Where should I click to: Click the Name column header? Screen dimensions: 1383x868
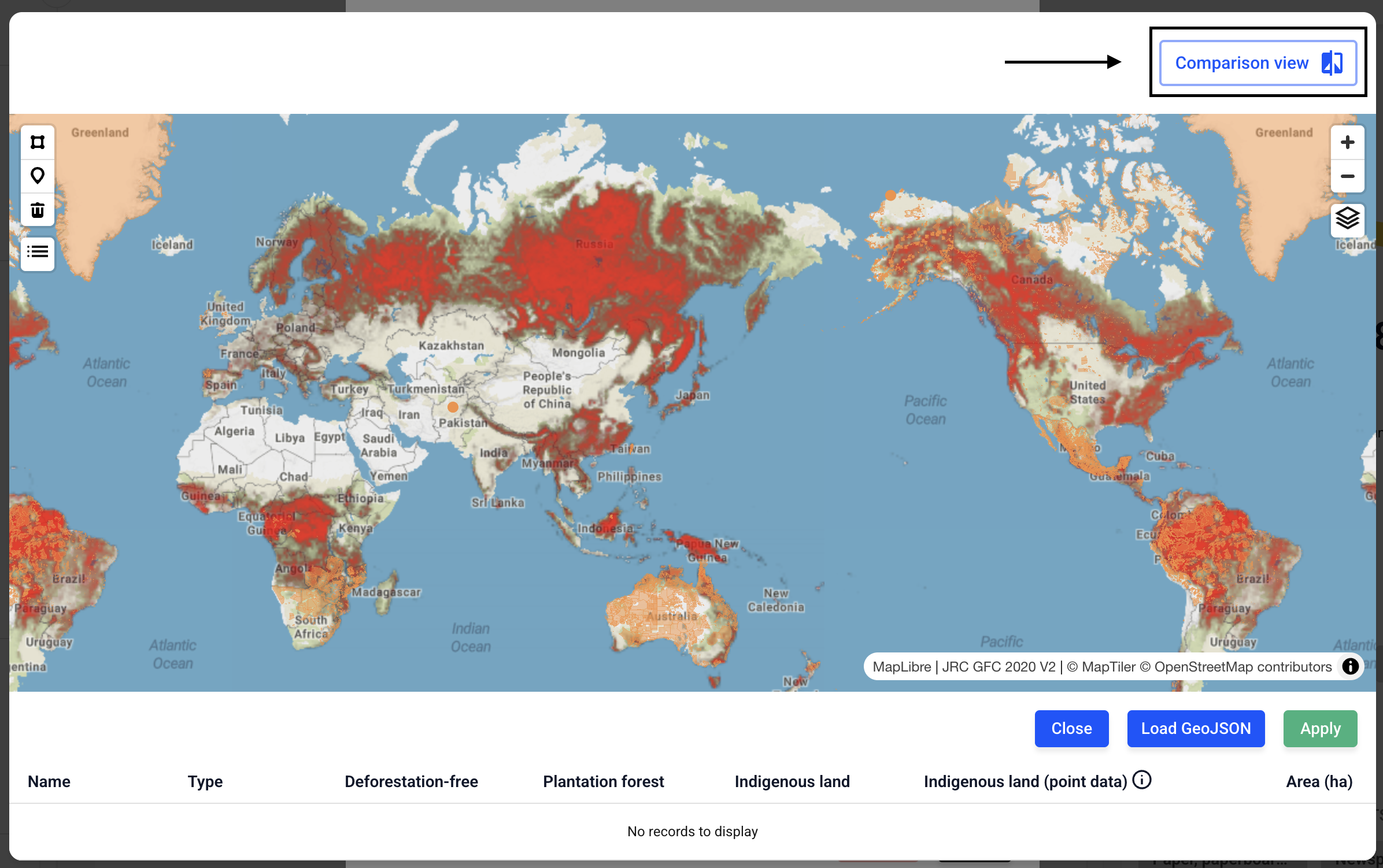point(49,781)
